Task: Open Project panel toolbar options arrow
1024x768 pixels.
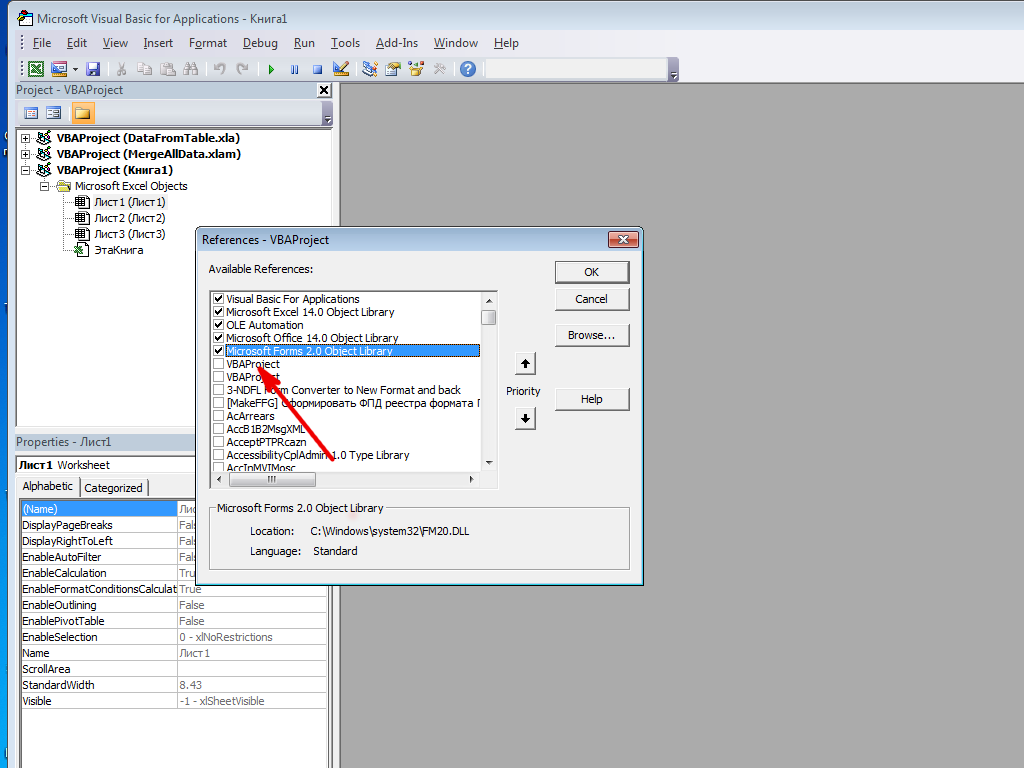Action: click(x=328, y=114)
